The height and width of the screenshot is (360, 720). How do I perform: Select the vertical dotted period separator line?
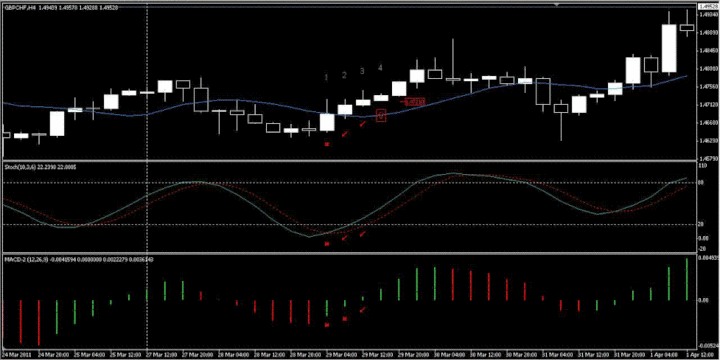point(147,179)
